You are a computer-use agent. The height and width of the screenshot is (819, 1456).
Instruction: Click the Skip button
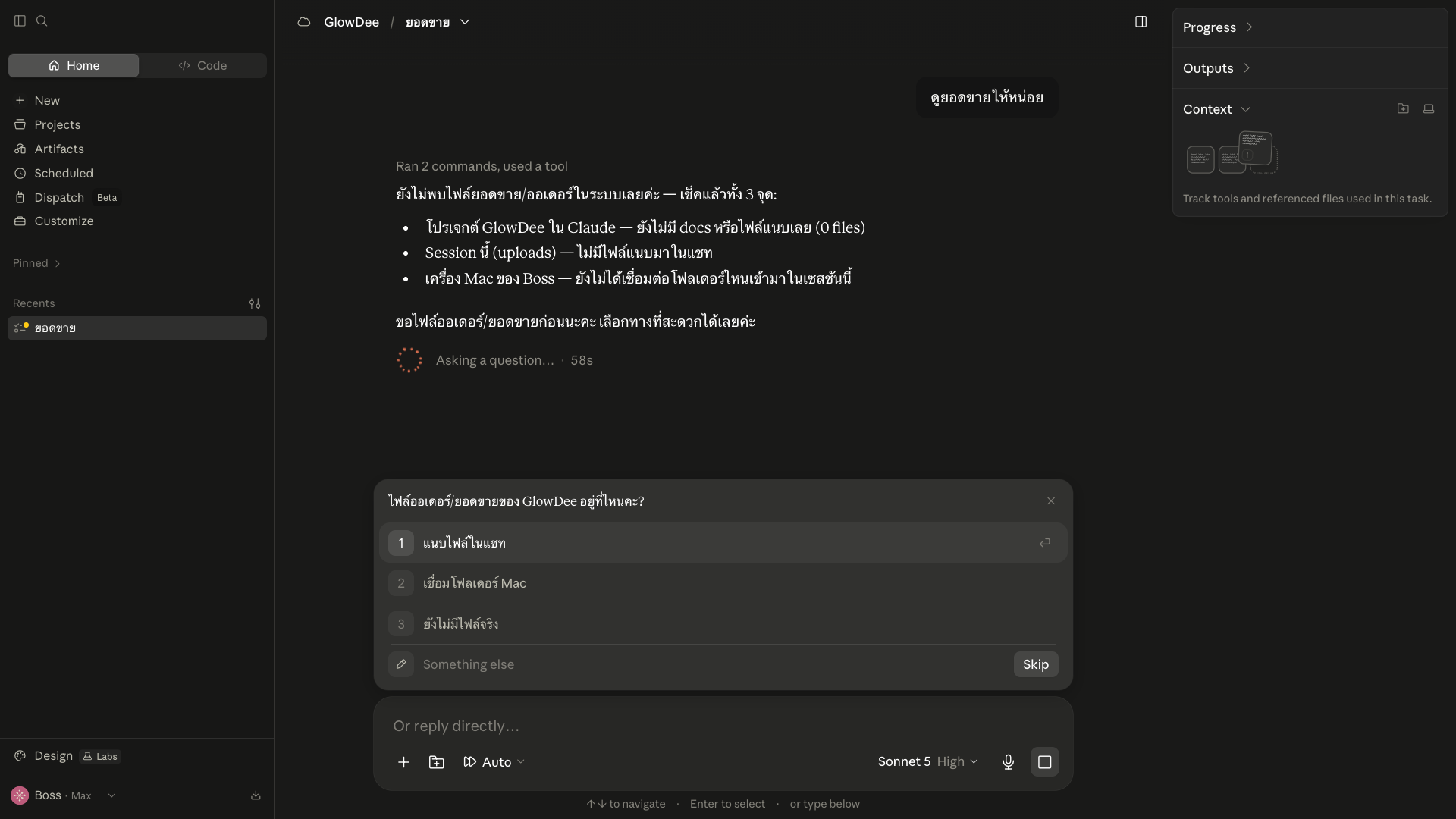(x=1035, y=664)
